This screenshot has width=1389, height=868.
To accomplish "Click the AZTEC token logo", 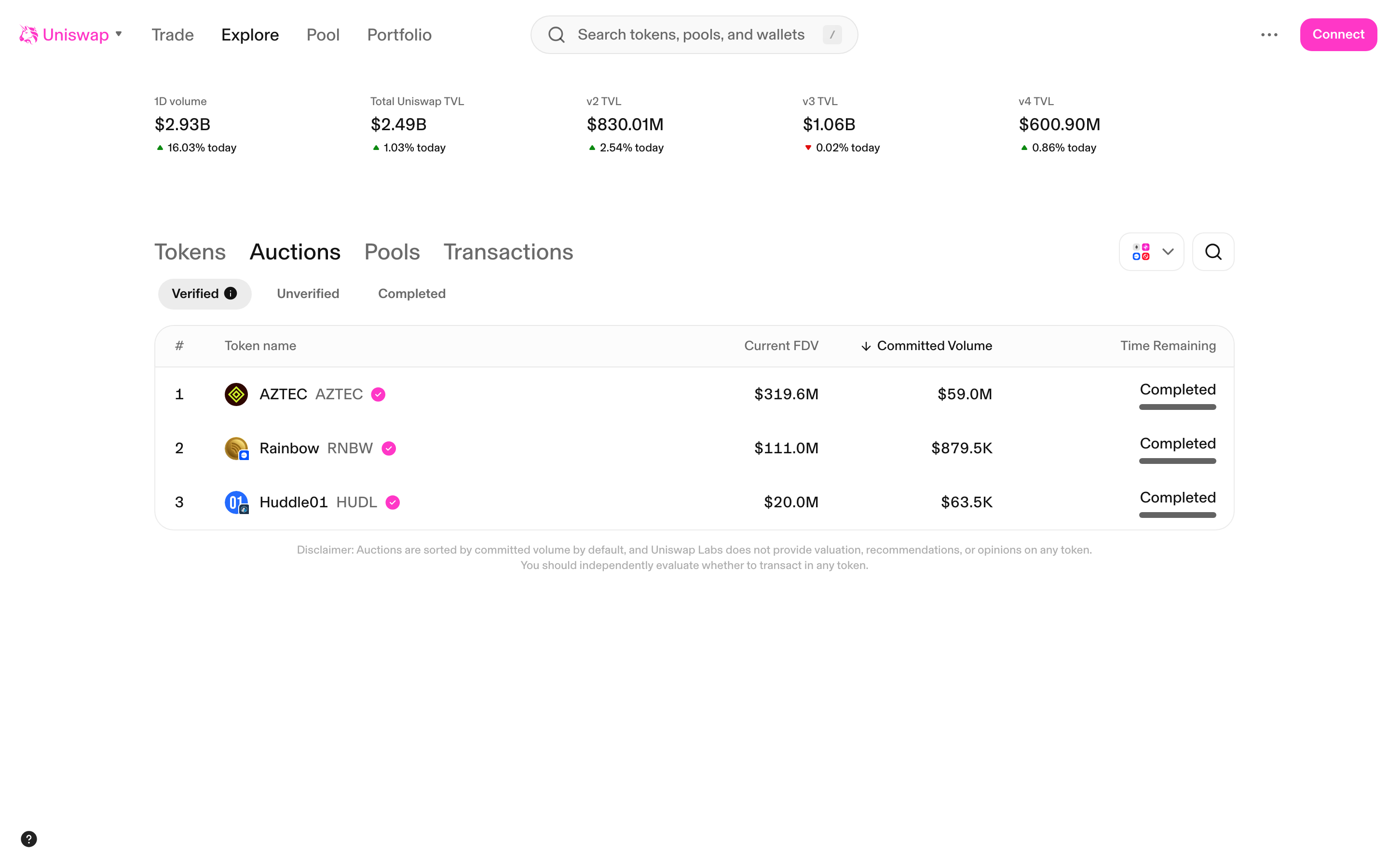I will [x=235, y=394].
